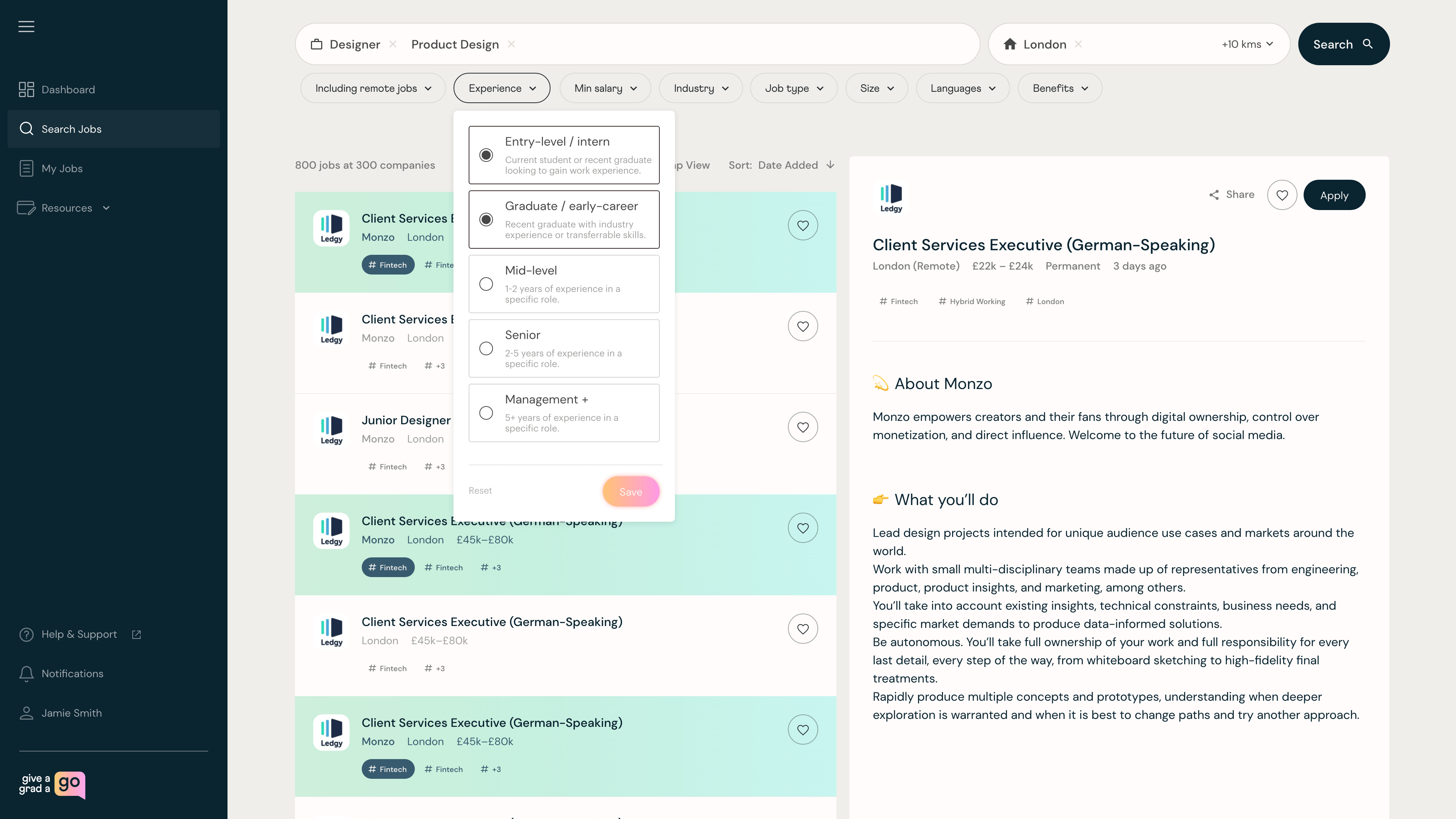This screenshot has width=1456, height=819.
Task: Remove the Designer keyword tag
Action: 393,44
